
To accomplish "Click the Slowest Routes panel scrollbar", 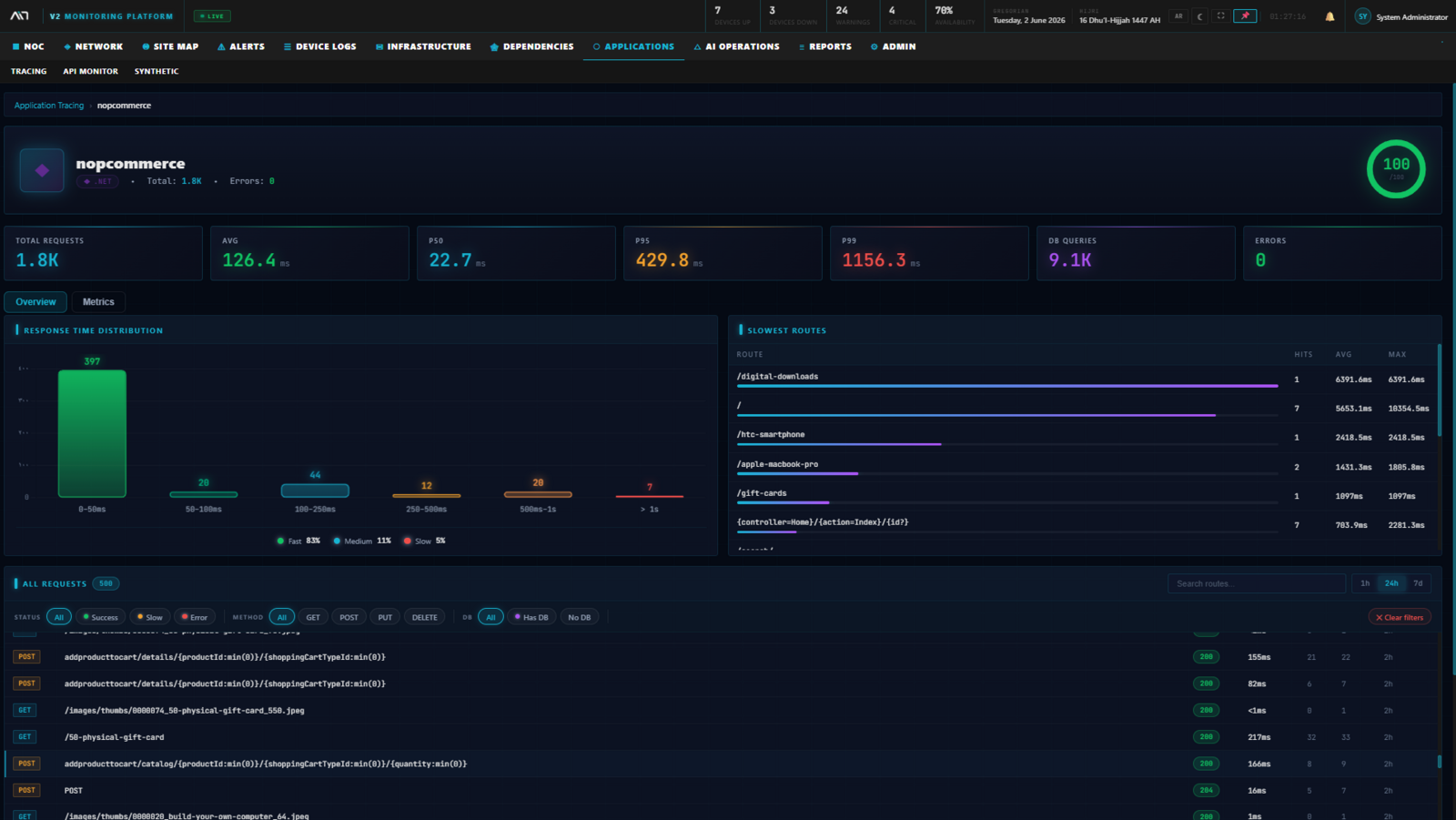I will coord(1439,390).
